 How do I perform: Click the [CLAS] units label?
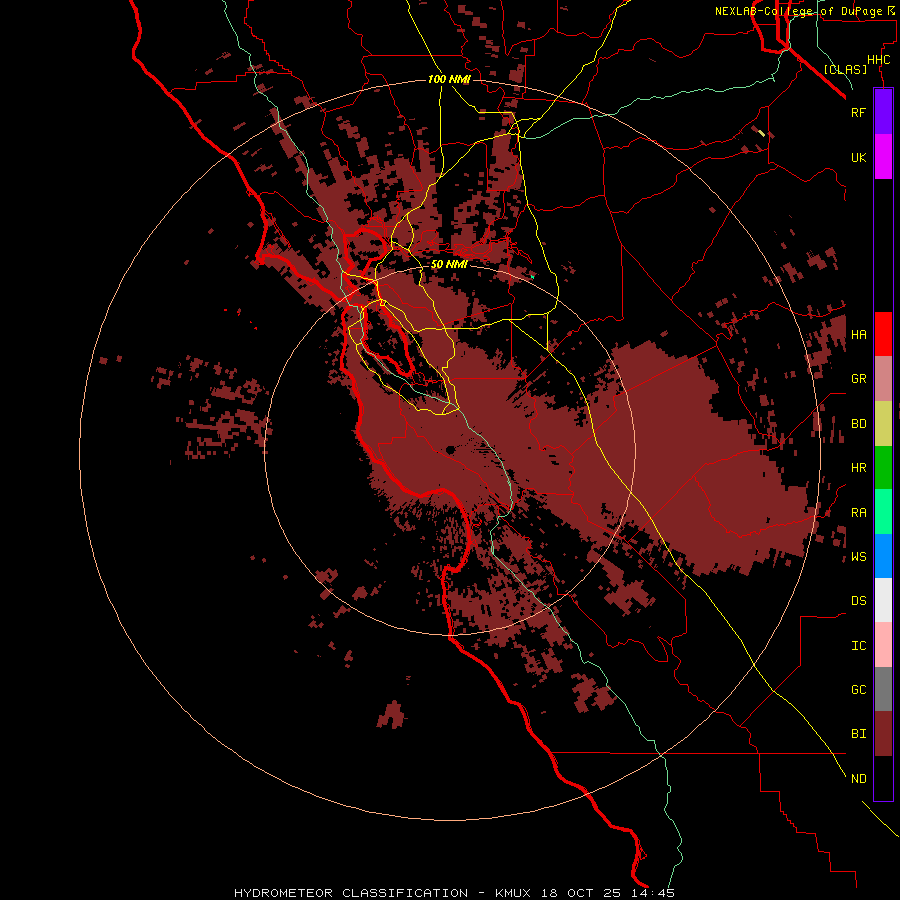point(845,69)
